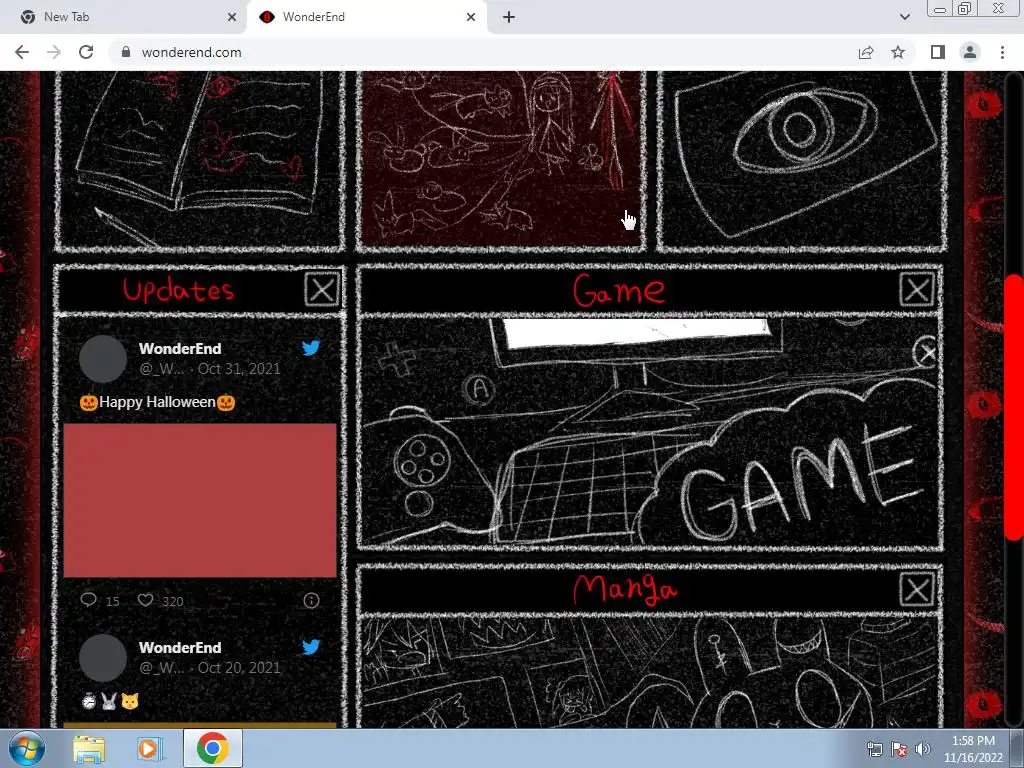Close the Game panel with its X box
The width and height of the screenshot is (1024, 768).
916,289
